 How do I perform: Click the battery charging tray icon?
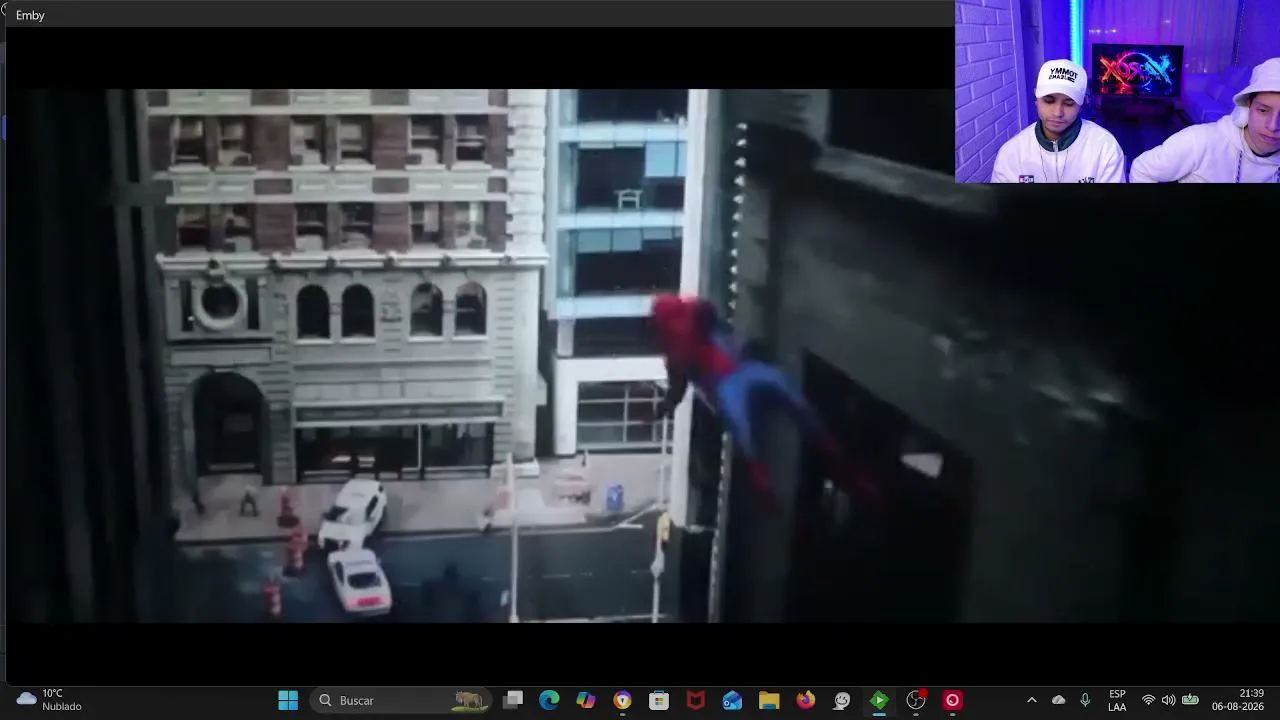1190,700
